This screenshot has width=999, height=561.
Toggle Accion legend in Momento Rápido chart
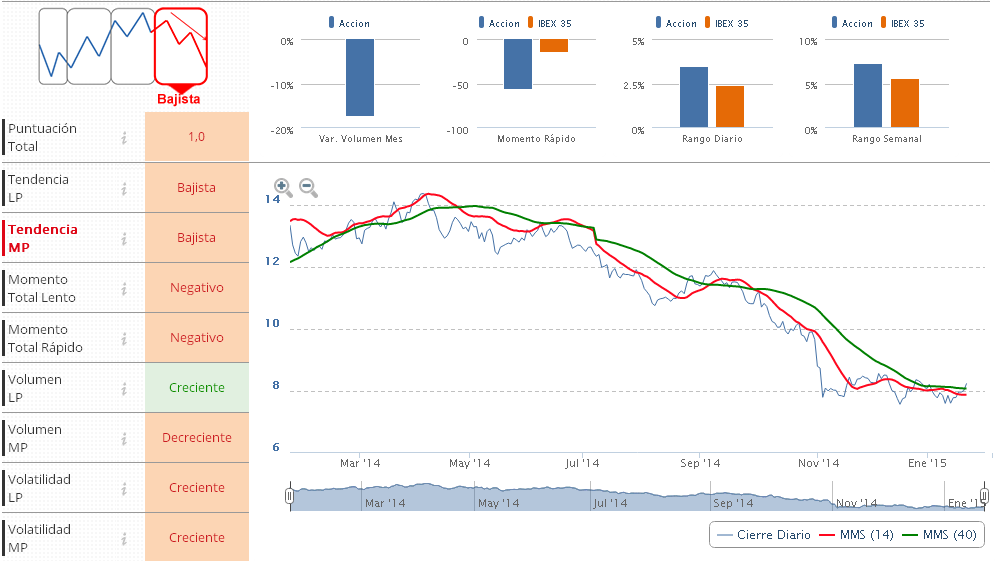coord(500,23)
